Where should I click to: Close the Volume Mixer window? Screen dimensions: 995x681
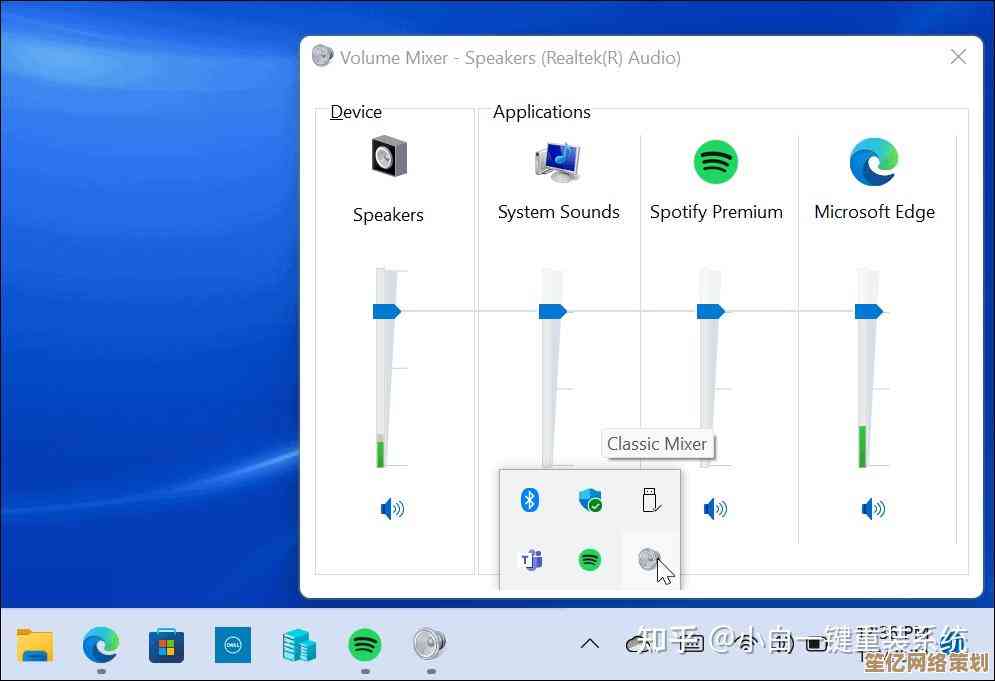click(x=958, y=57)
